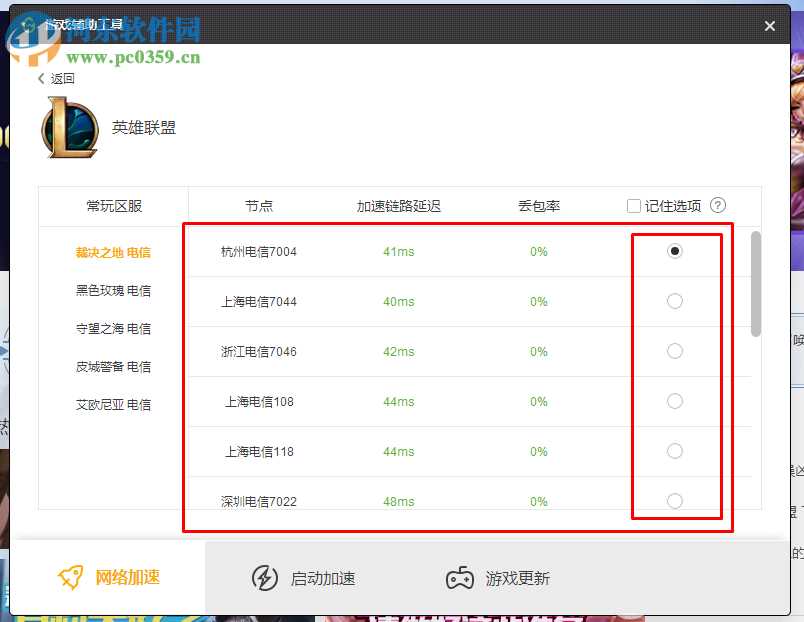Click the back chevron before 返回
The width and height of the screenshot is (804, 622).
(40, 78)
